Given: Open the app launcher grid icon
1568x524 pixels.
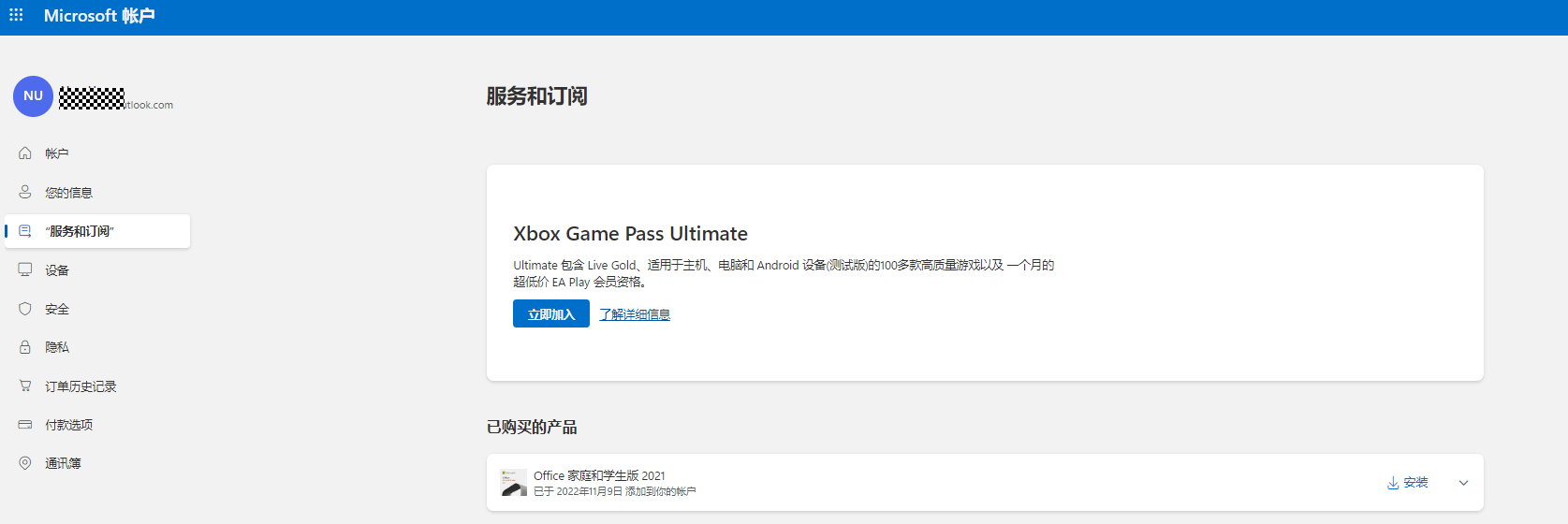Looking at the screenshot, I should 16,15.
